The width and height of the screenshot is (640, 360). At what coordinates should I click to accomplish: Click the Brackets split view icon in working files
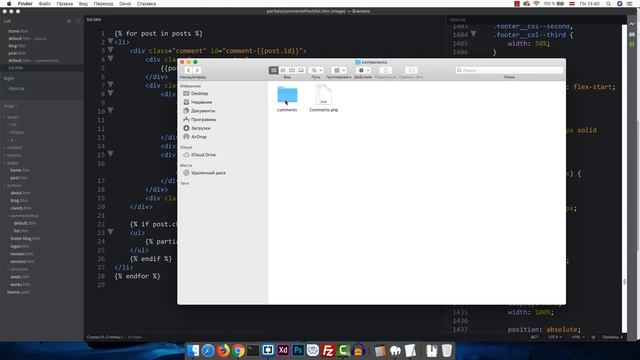(78, 21)
